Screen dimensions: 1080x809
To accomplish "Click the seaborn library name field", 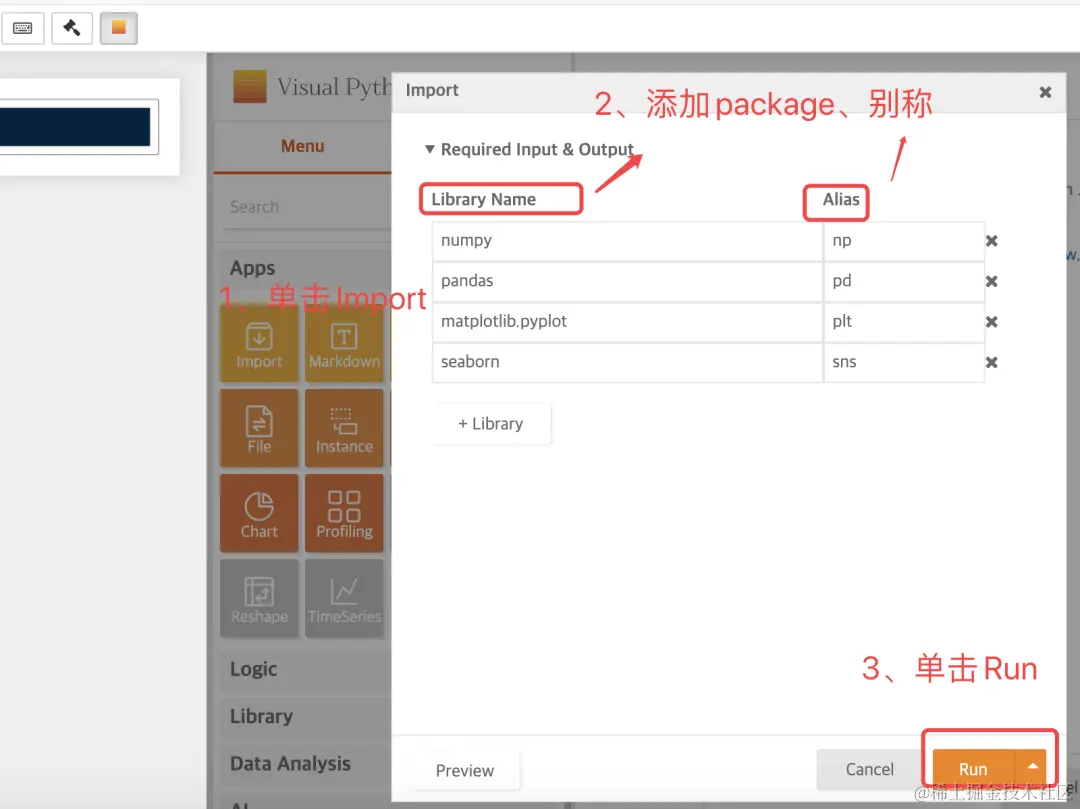I will [x=627, y=362].
